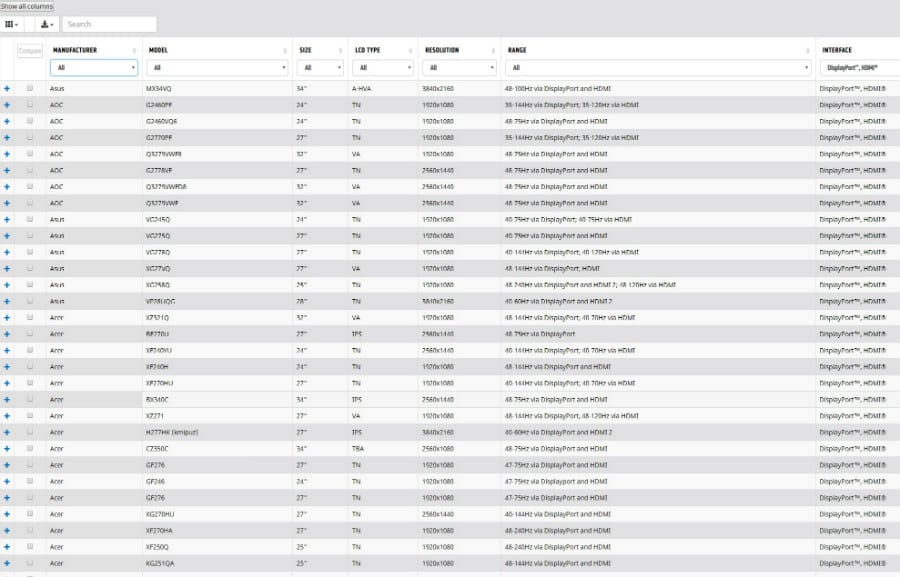The width and height of the screenshot is (900, 577).
Task: Click the export download icon
Action: (46, 24)
